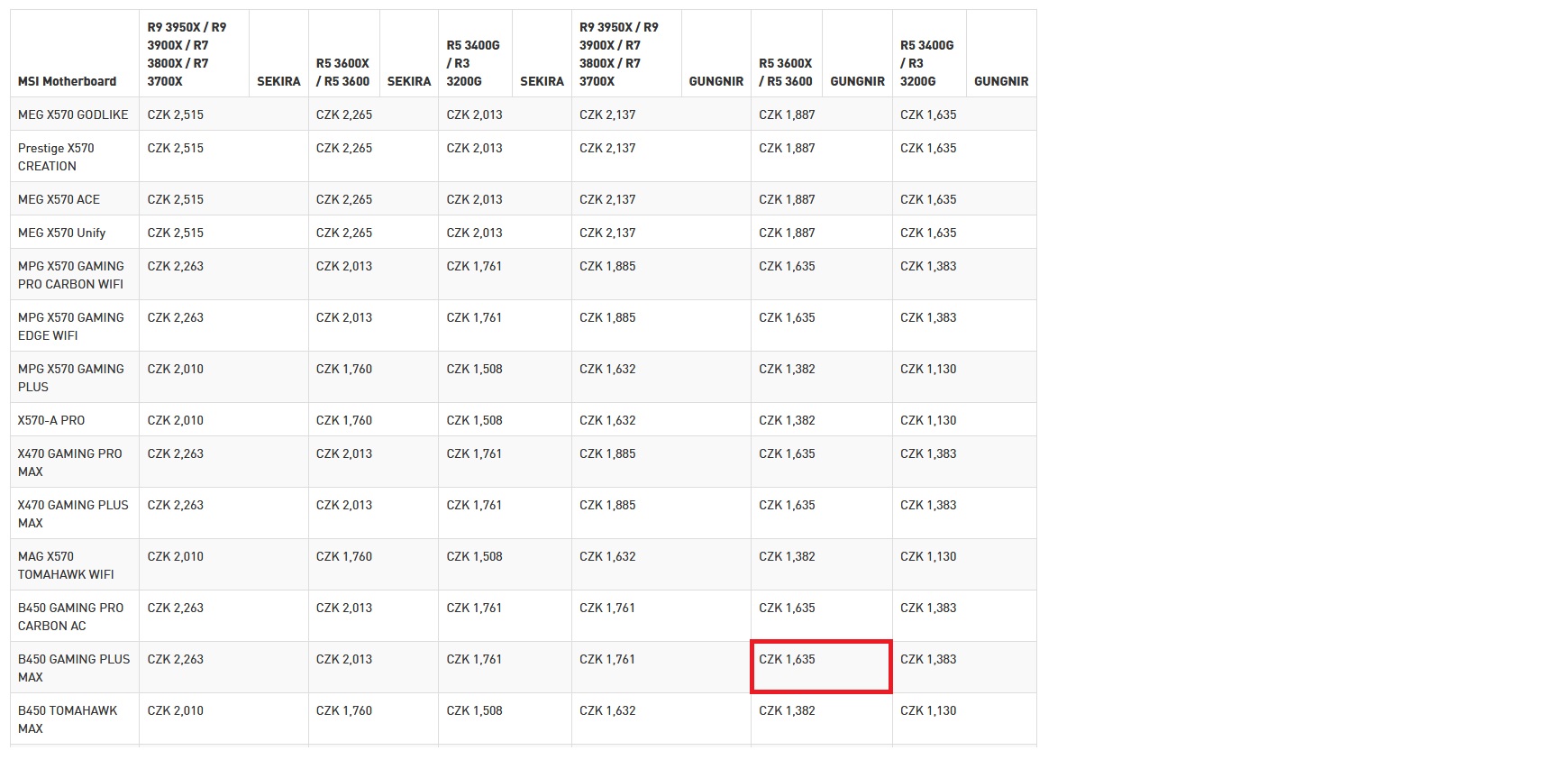Viewport: 1568px width, 778px height.
Task: Click the B450 TOMAHAWK MAX motherboard name
Action: [68, 719]
